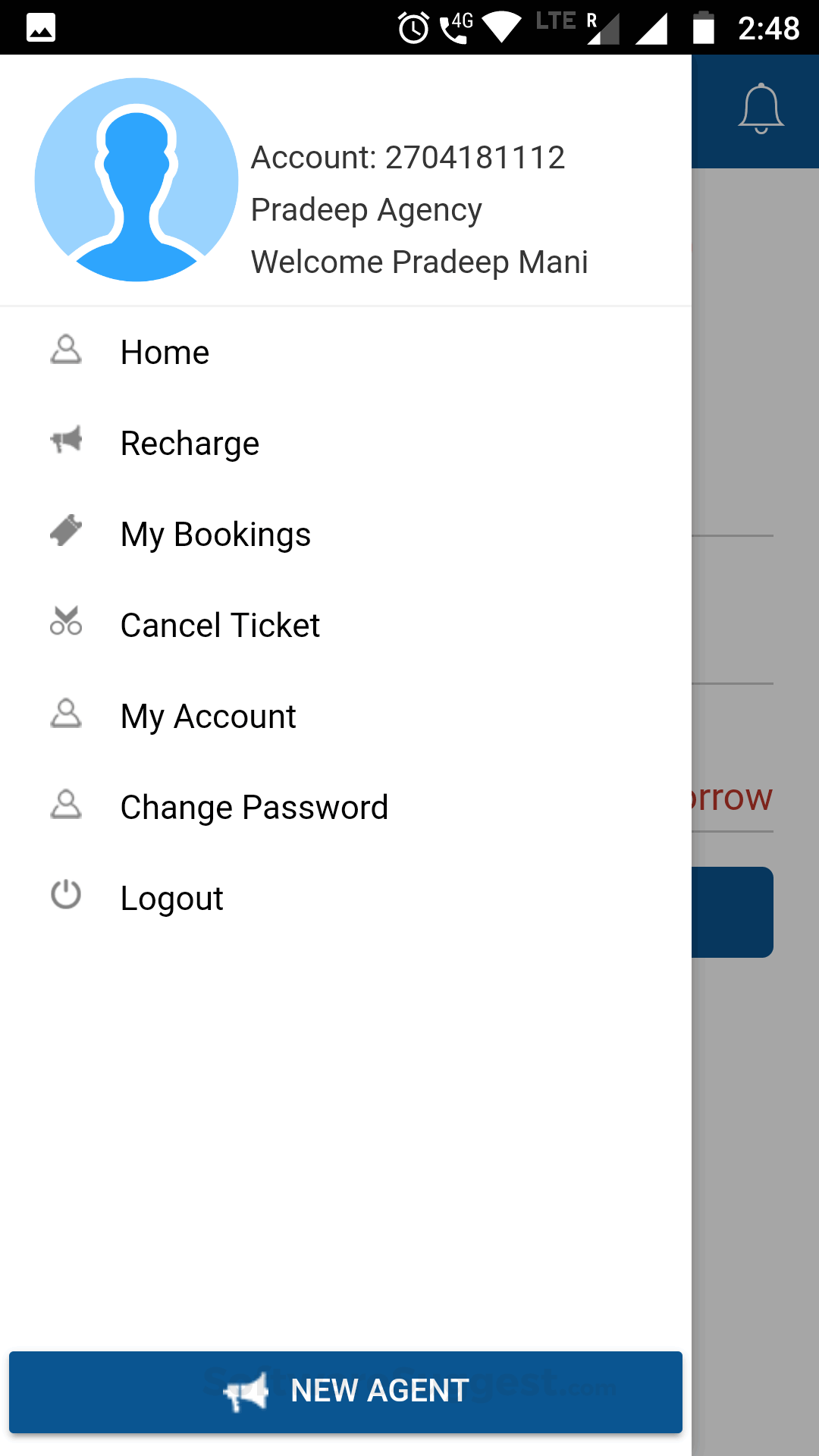This screenshot has height=1456, width=819.
Task: Open Home from the drawer menu
Action: pyautogui.click(x=165, y=353)
